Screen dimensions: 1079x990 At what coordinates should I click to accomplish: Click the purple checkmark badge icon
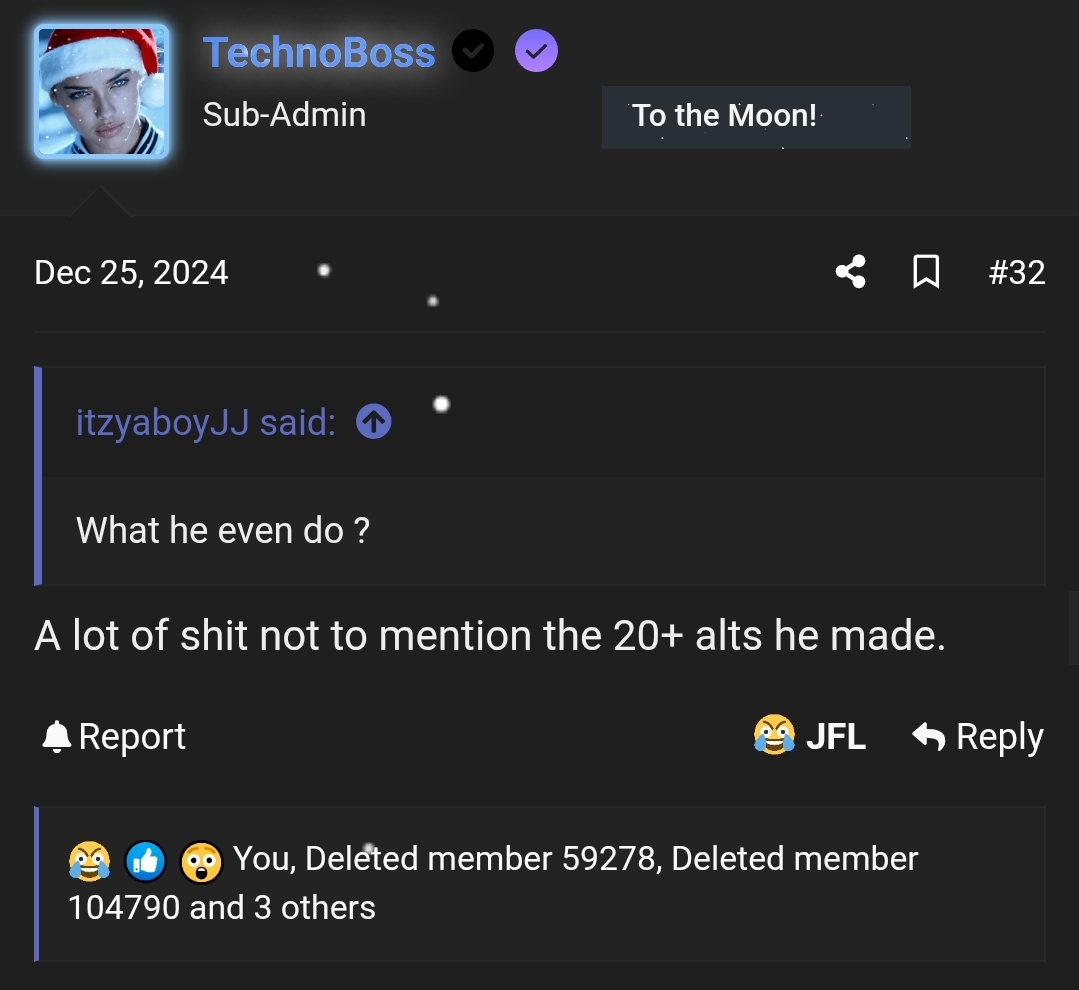click(x=536, y=52)
